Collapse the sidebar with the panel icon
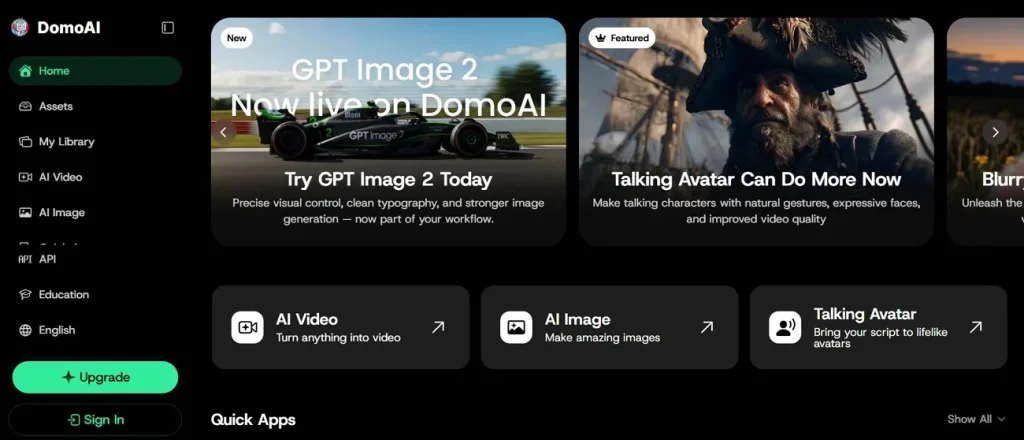 [x=168, y=27]
